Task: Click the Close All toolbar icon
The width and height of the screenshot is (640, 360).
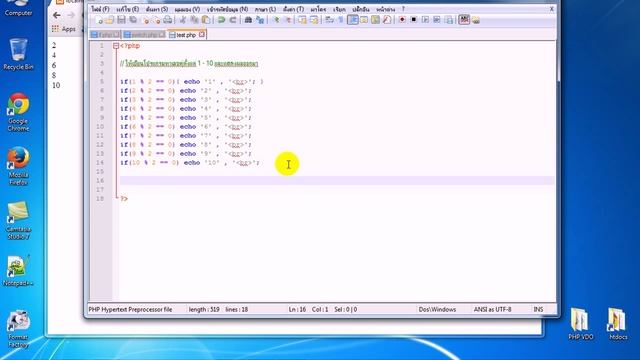Action: (156, 20)
